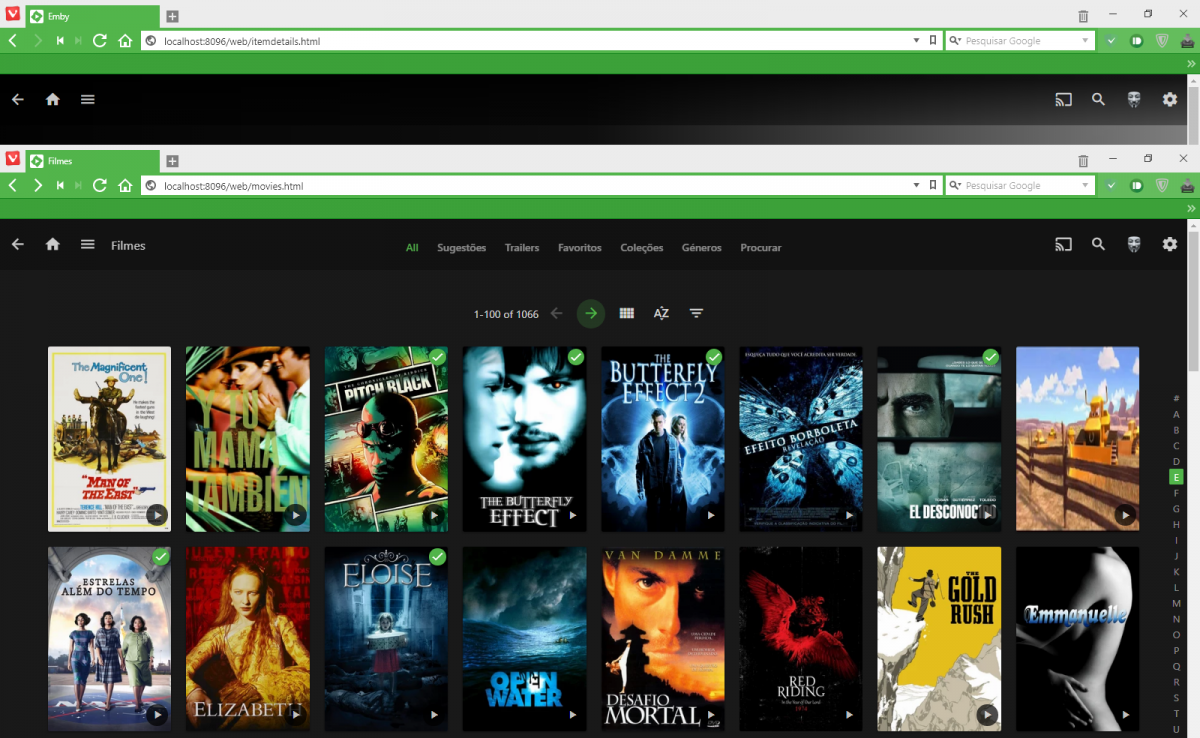Open new tab in Emby window

click(x=172, y=16)
